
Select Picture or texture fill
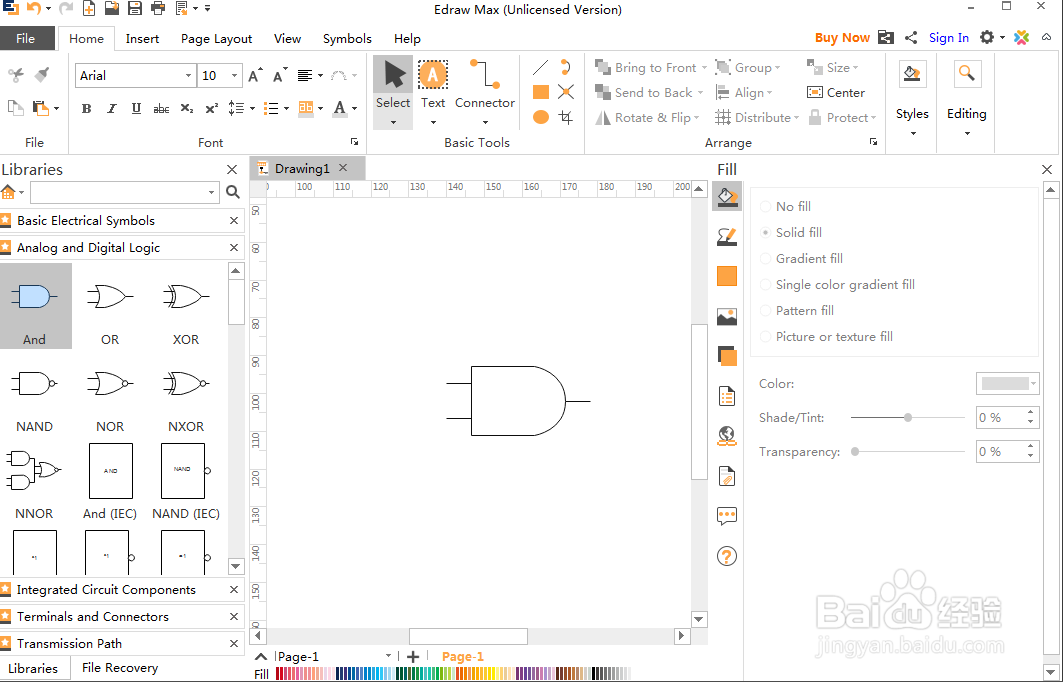[826, 336]
